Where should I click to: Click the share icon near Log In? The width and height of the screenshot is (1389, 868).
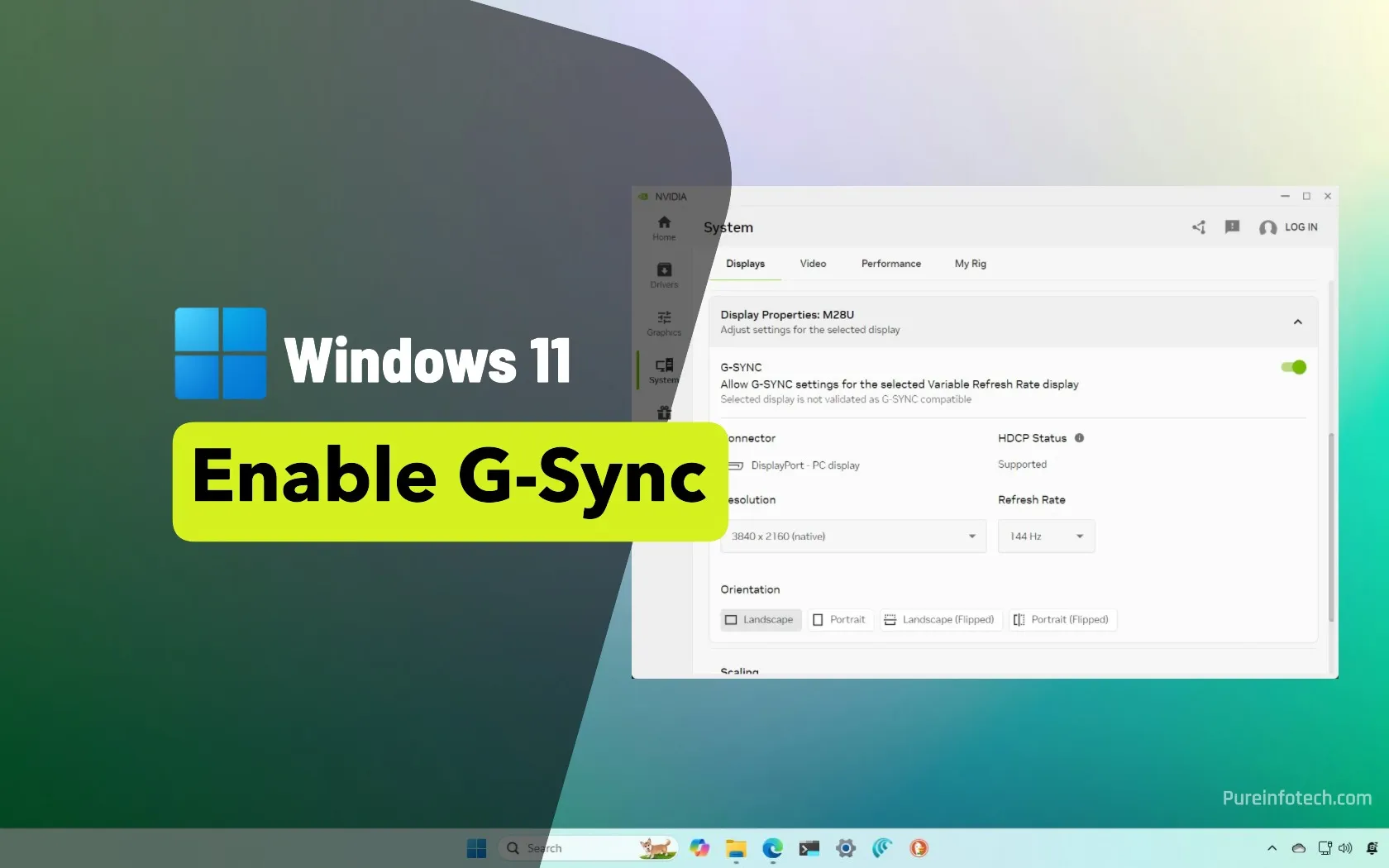point(1198,227)
